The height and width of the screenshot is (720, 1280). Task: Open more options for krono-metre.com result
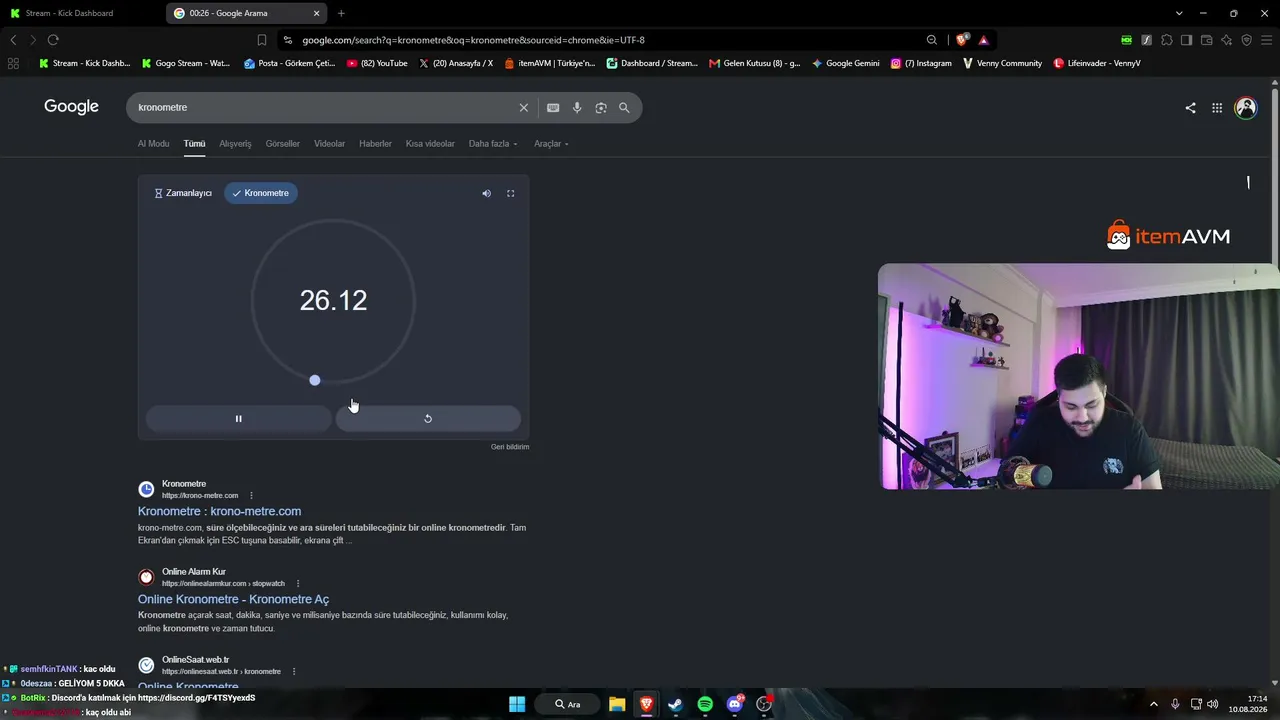pyautogui.click(x=251, y=496)
